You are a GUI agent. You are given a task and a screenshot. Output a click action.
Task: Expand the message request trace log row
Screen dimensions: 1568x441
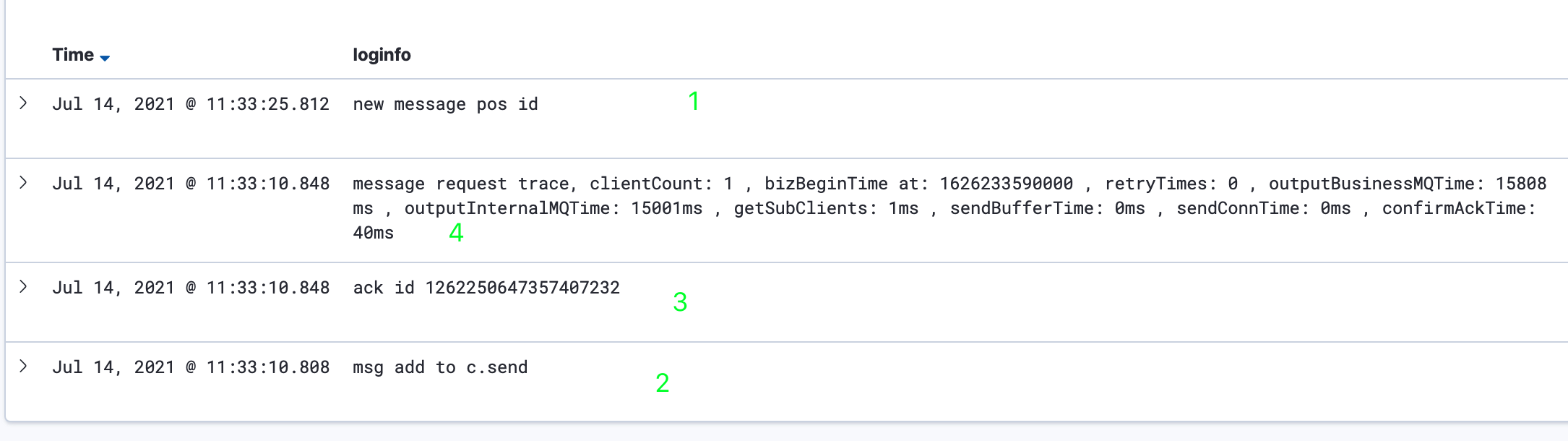point(23,183)
